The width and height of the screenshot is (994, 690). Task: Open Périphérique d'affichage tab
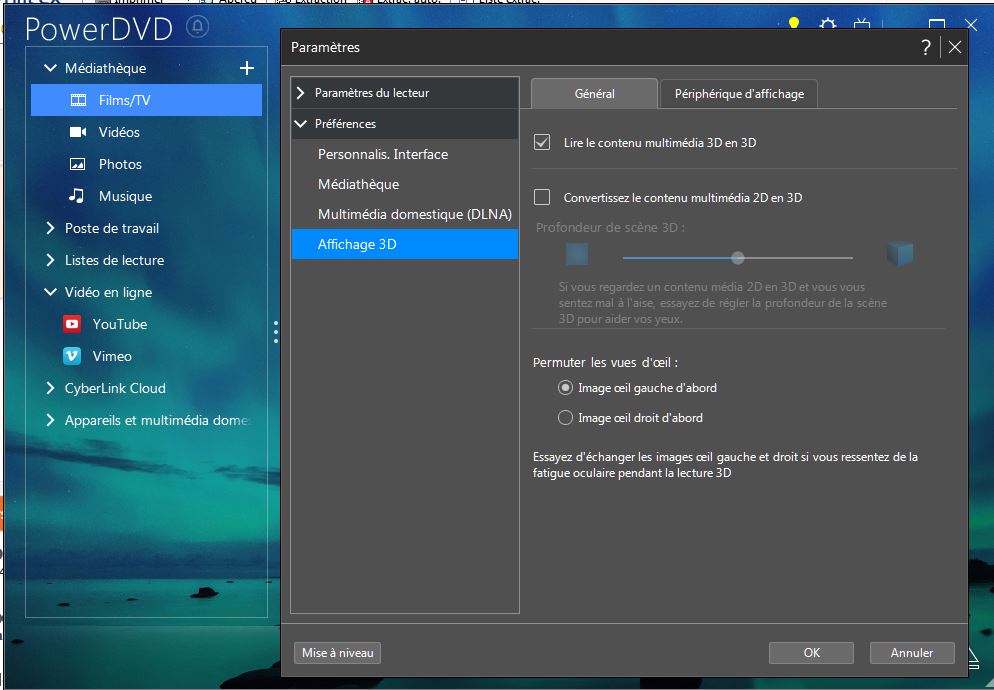(739, 94)
